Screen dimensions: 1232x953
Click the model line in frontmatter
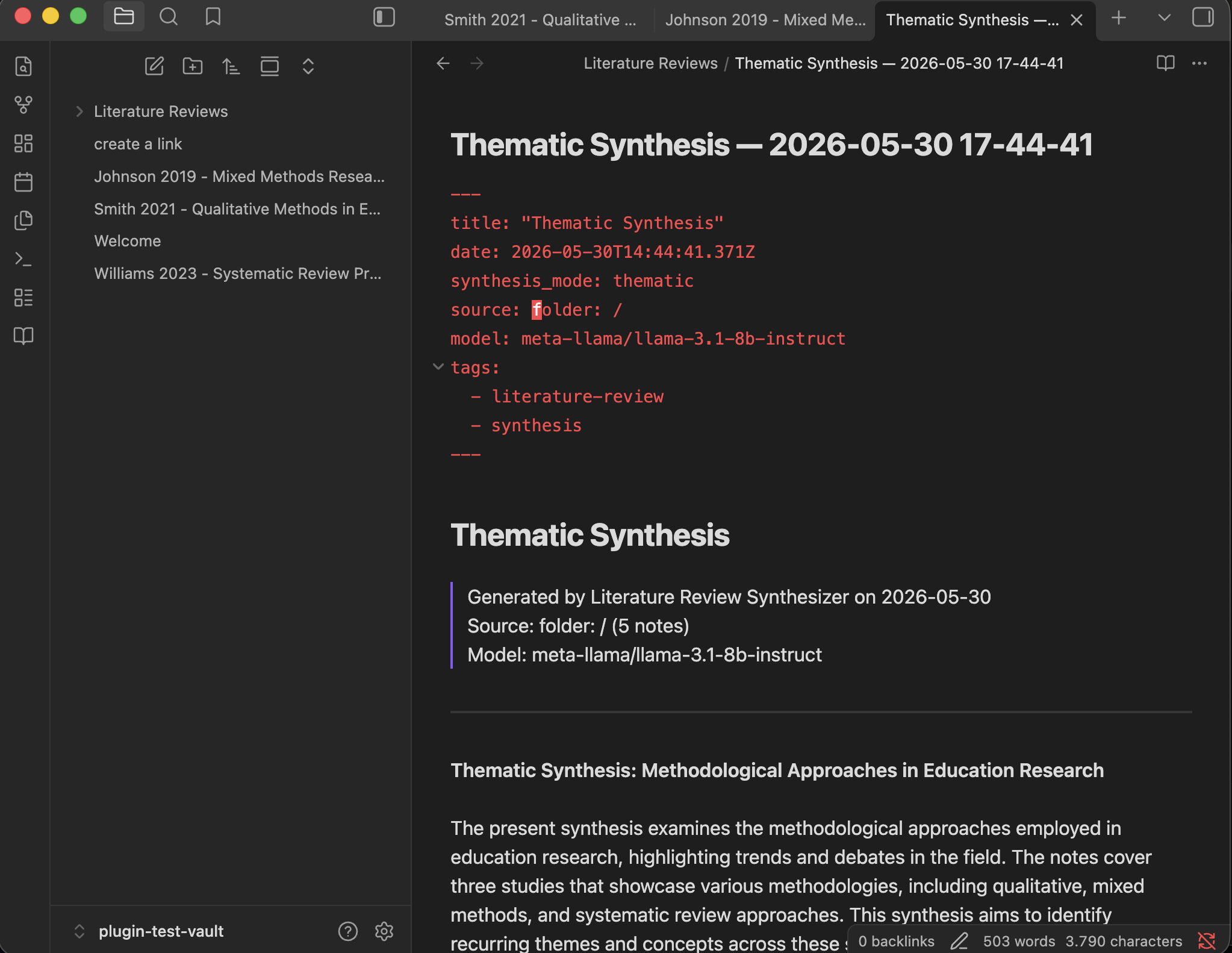point(648,339)
